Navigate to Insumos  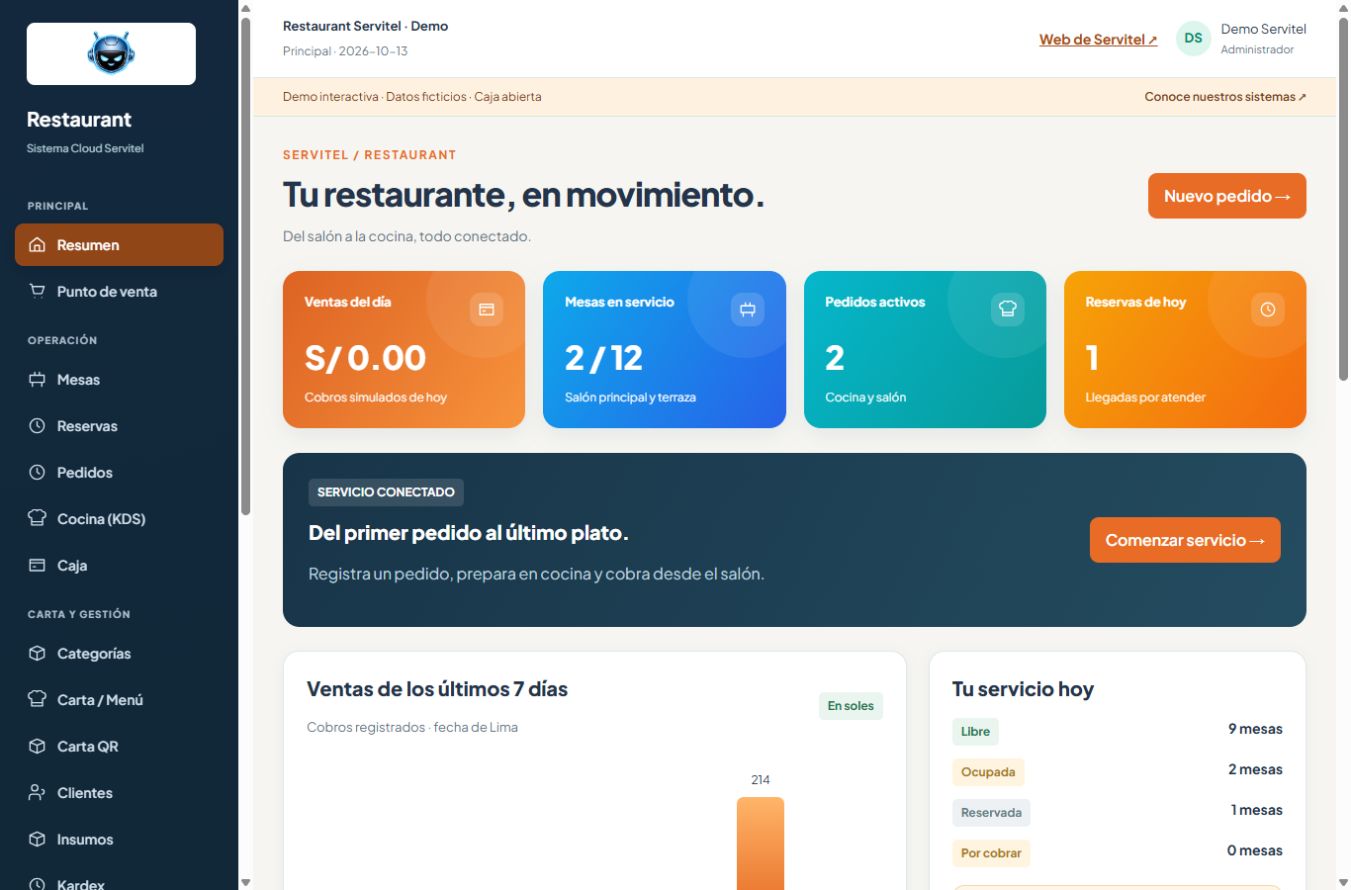(119, 840)
